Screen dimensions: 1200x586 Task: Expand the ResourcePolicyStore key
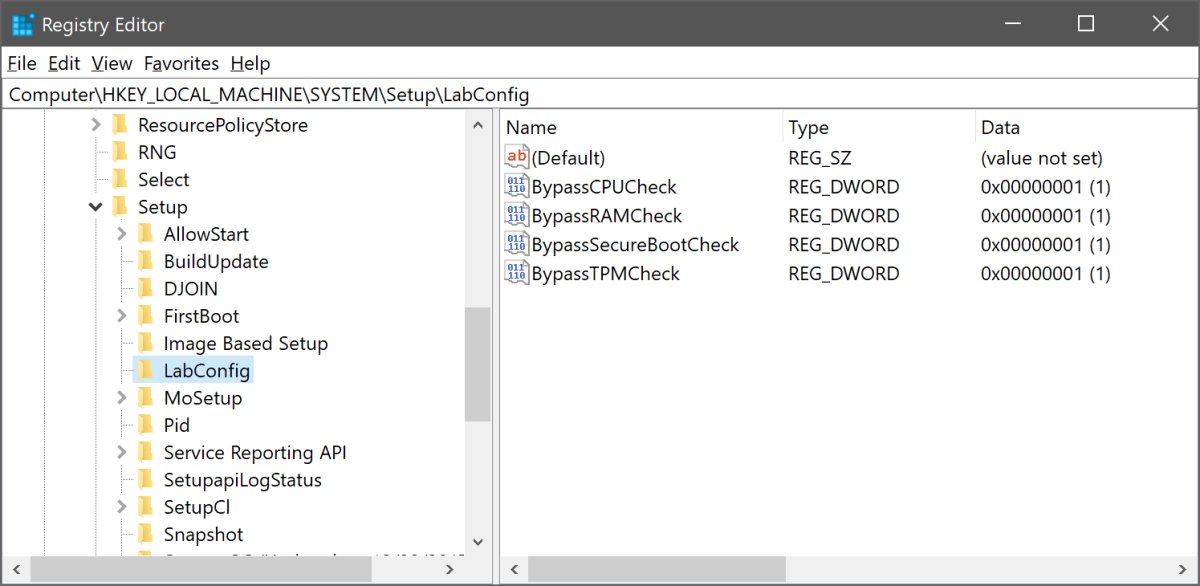tap(96, 125)
